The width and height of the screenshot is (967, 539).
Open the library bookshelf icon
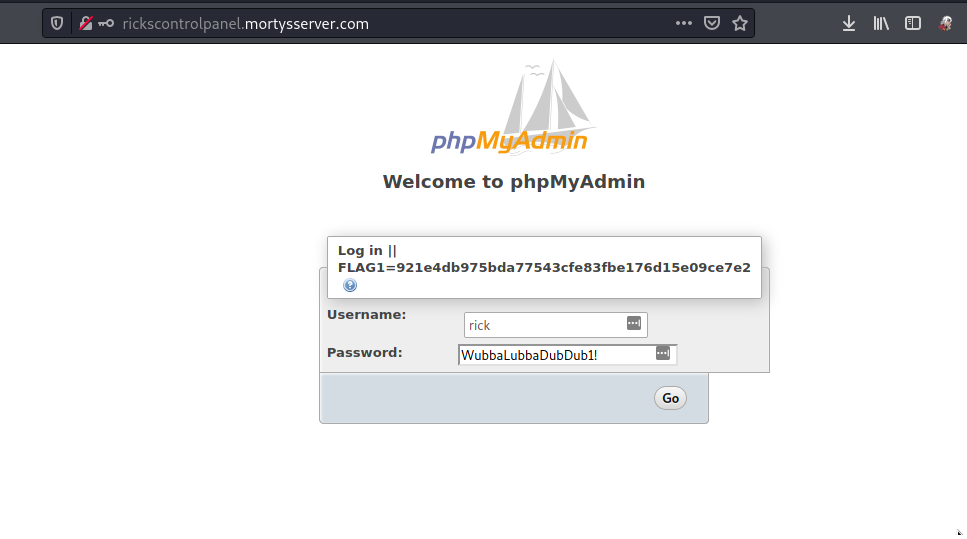coord(881,23)
